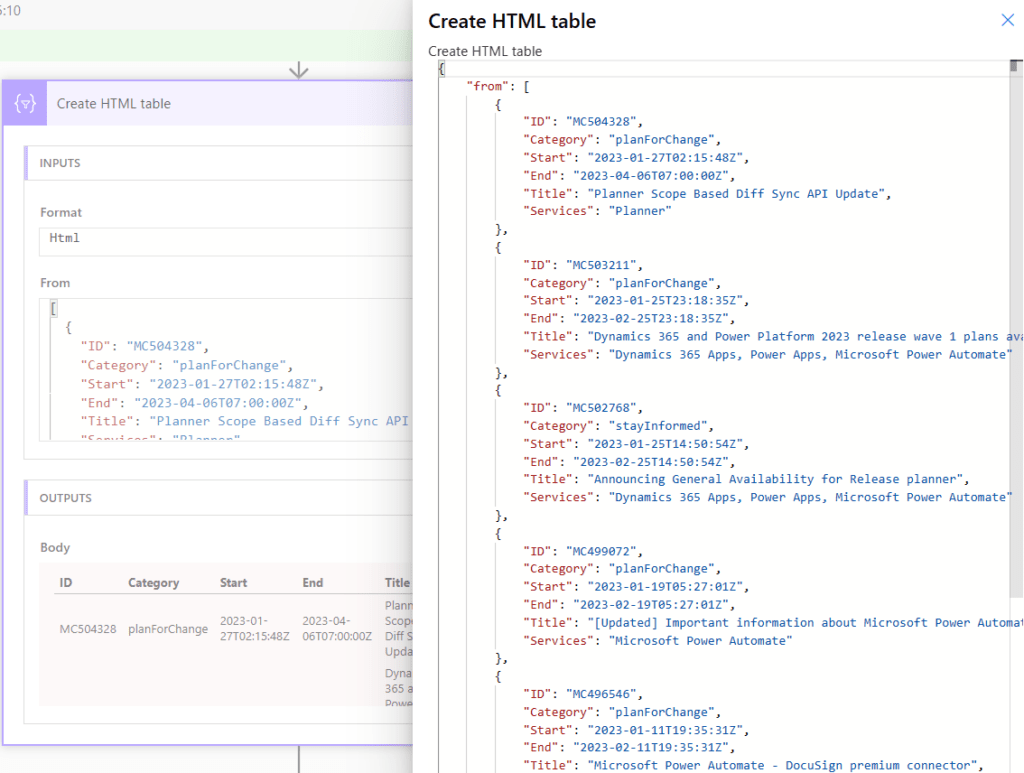Click the insert-step arrow above the action card
The height and width of the screenshot is (773, 1024).
(298, 70)
